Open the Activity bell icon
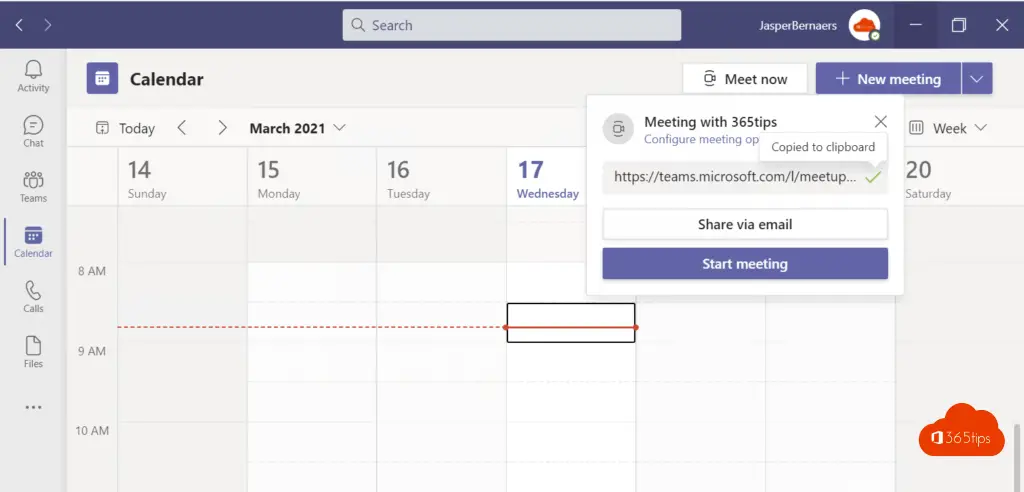 click(x=33, y=75)
